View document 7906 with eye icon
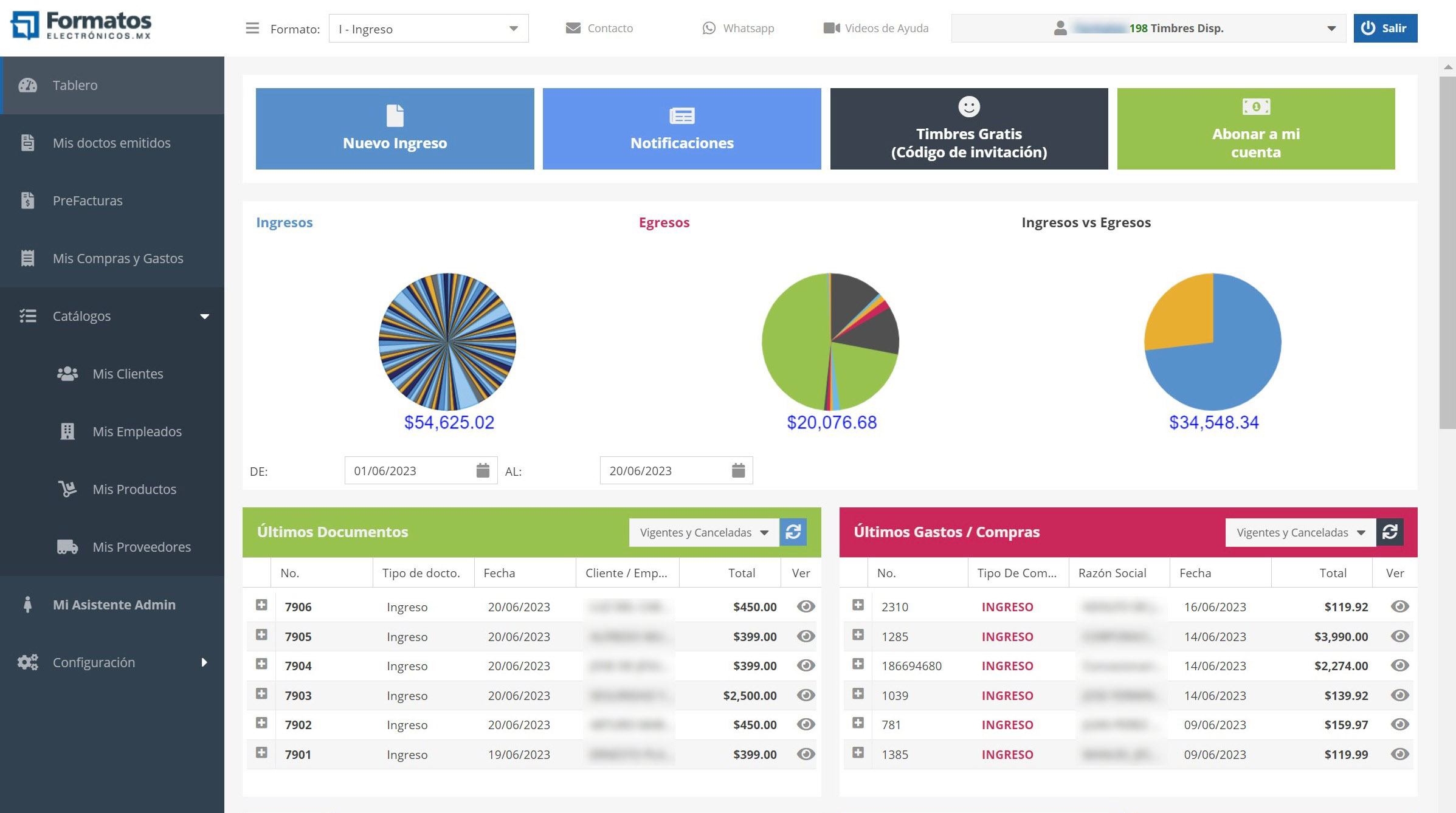This screenshot has width=1456, height=813. (x=806, y=606)
